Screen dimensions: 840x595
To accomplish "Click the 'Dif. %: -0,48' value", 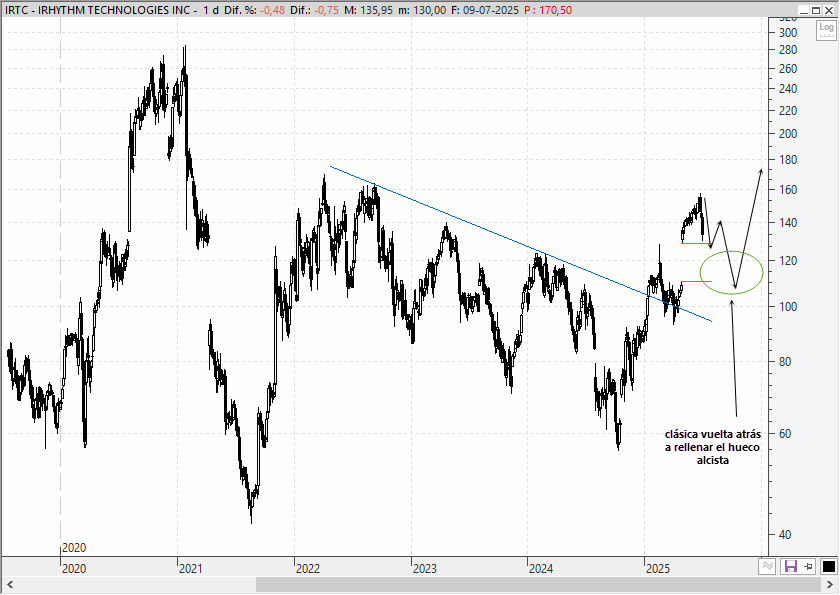I will pos(254,10).
